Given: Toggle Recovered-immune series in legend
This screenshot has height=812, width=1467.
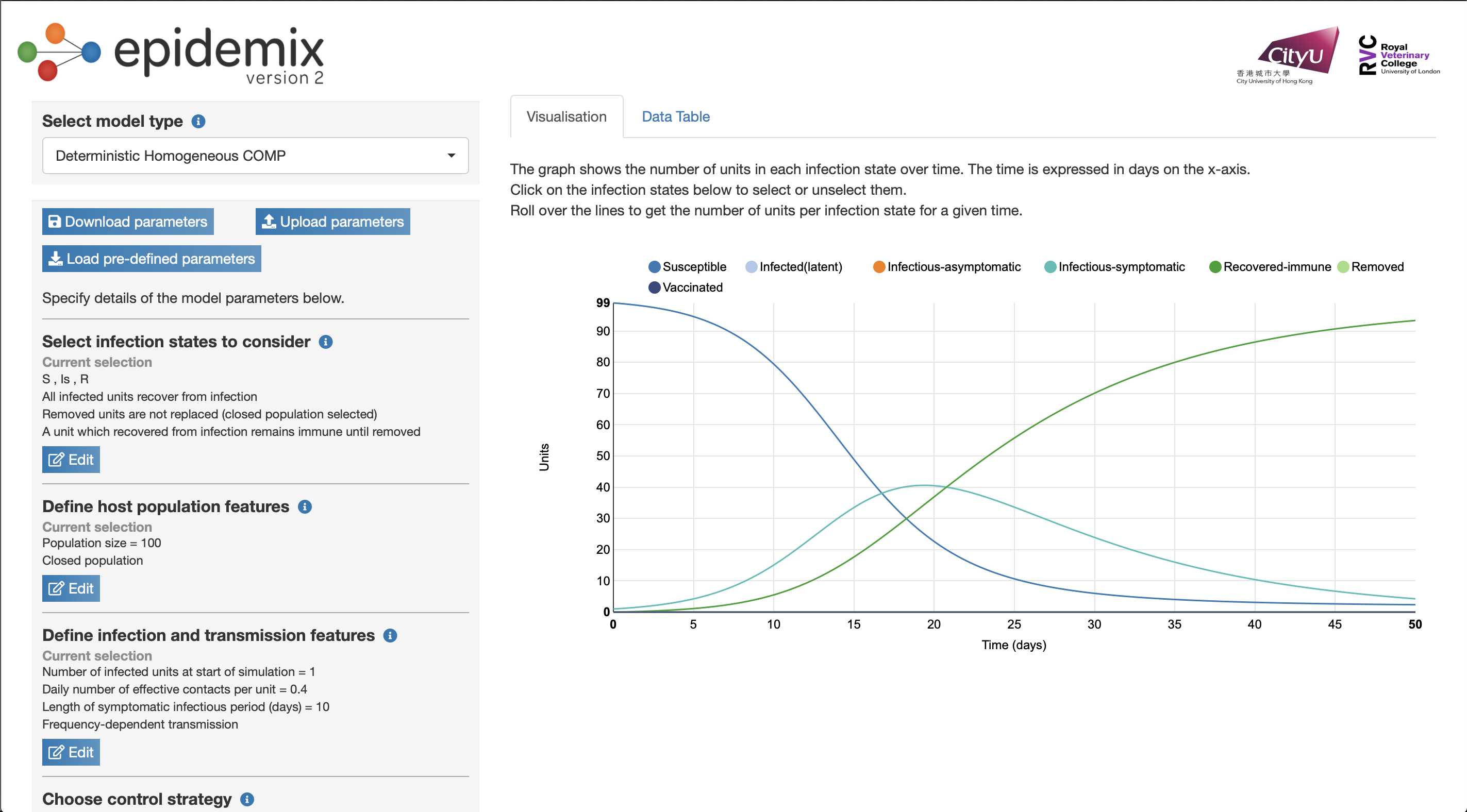Looking at the screenshot, I should coord(1270,267).
